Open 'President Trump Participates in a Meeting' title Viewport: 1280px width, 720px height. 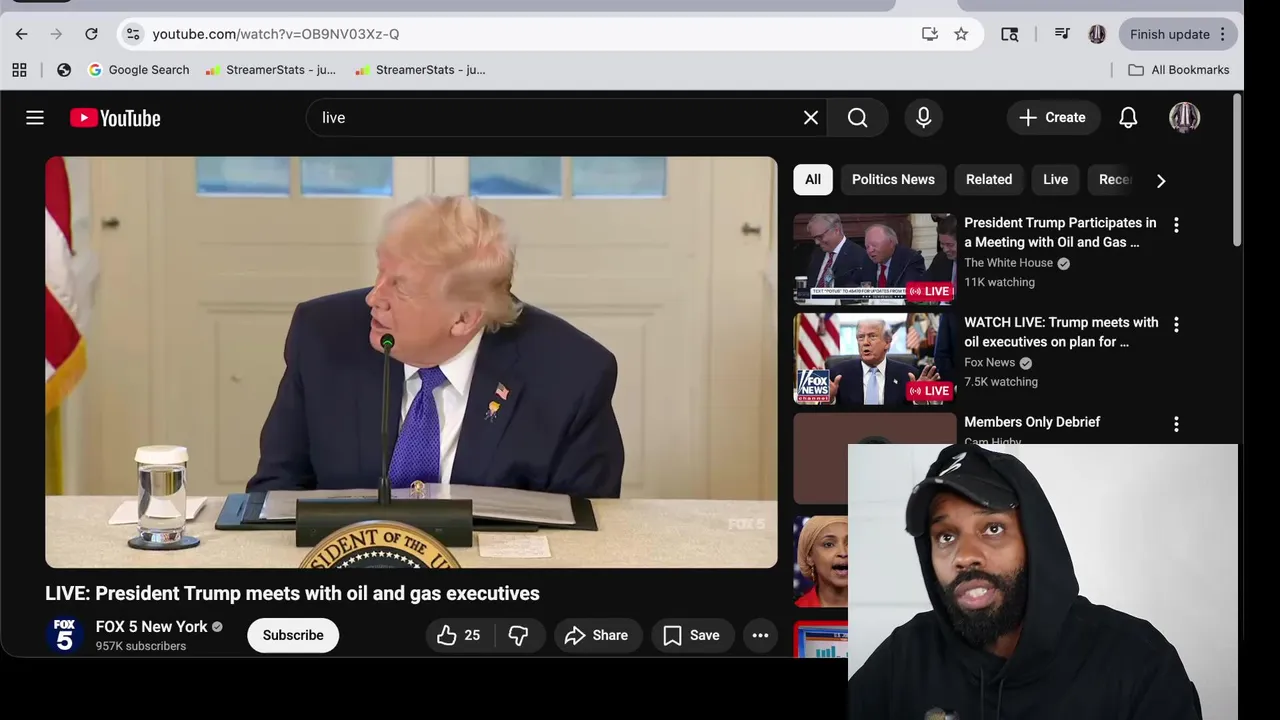pyautogui.click(x=1060, y=232)
